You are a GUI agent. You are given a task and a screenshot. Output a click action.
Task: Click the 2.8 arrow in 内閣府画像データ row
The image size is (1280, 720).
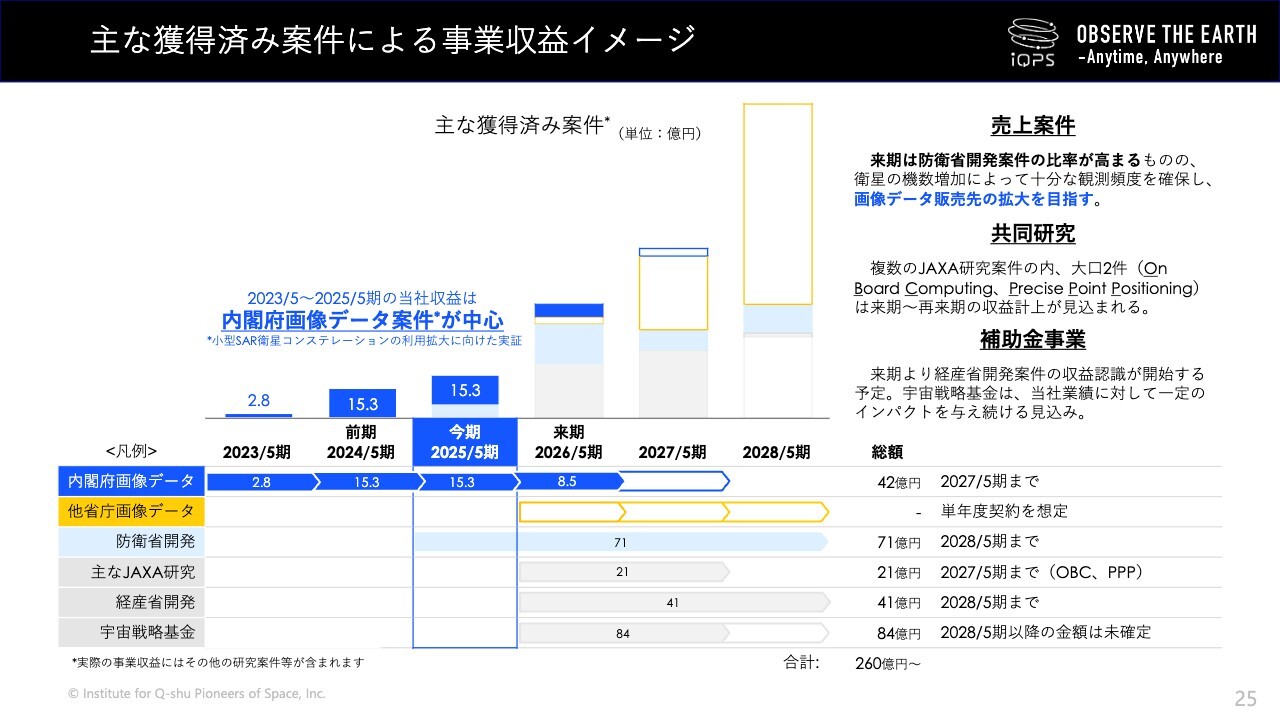[260, 482]
